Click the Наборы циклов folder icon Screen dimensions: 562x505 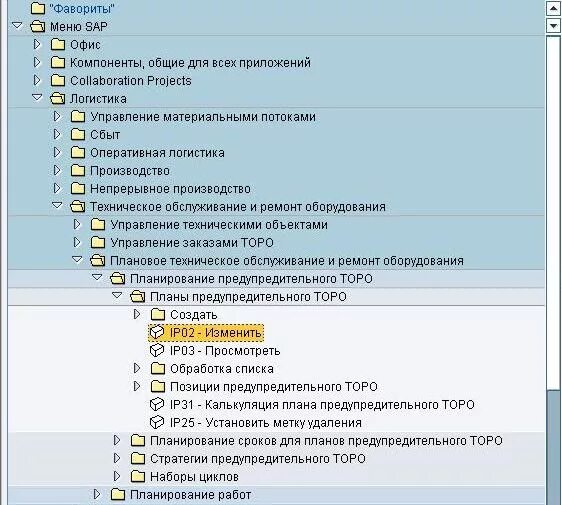[x=138, y=476]
